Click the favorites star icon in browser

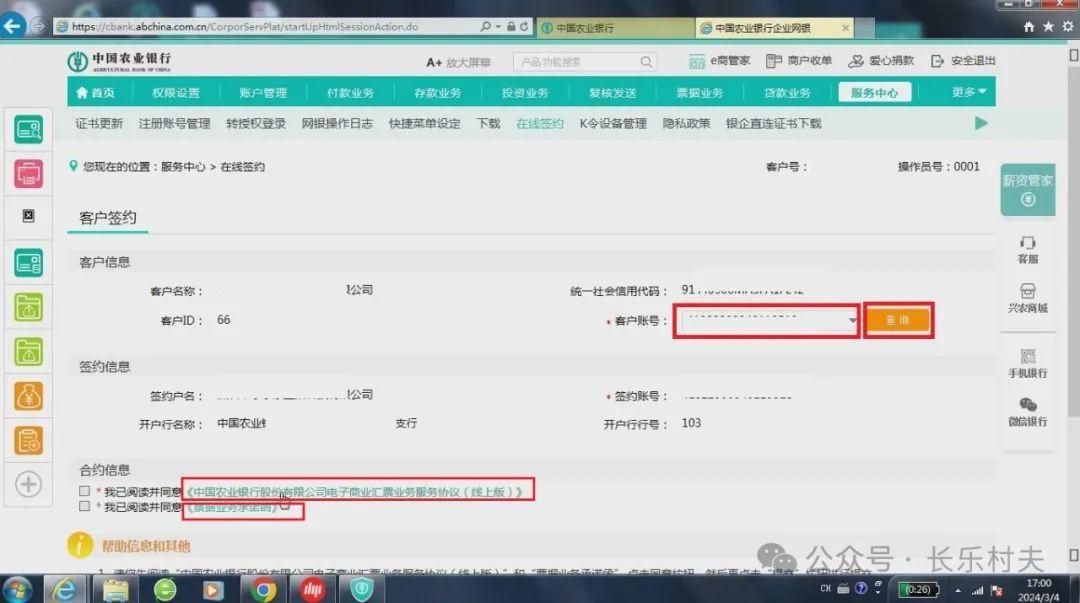[x=1048, y=27]
